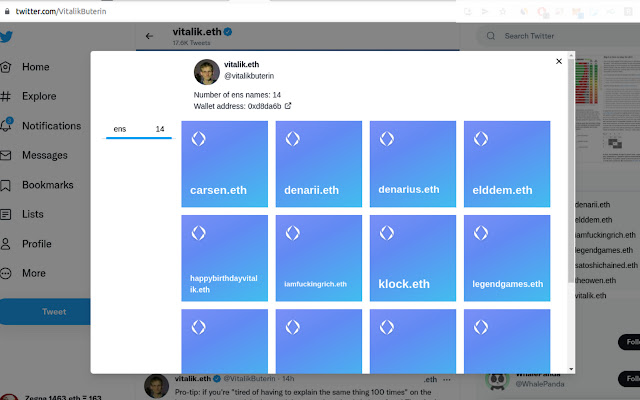Go to Bookmarks in sidebar

[48, 185]
